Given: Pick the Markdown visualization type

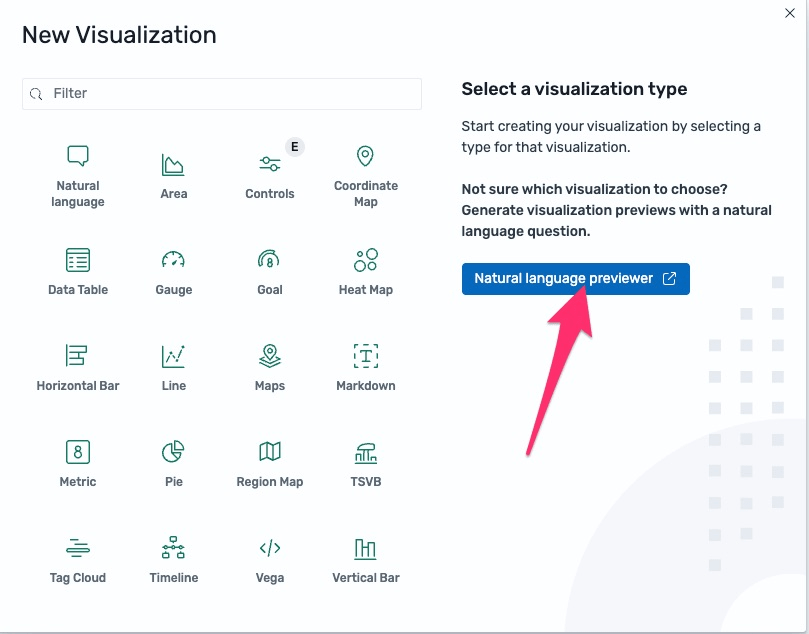Looking at the screenshot, I should tap(366, 367).
